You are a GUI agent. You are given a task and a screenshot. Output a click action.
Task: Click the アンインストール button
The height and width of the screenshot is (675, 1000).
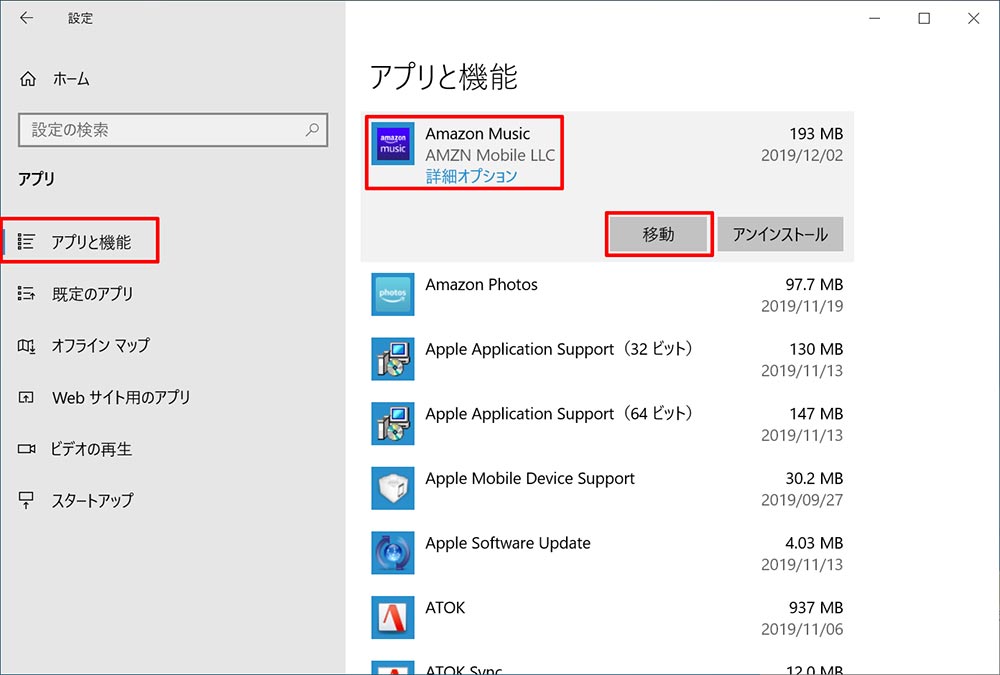tap(780, 234)
